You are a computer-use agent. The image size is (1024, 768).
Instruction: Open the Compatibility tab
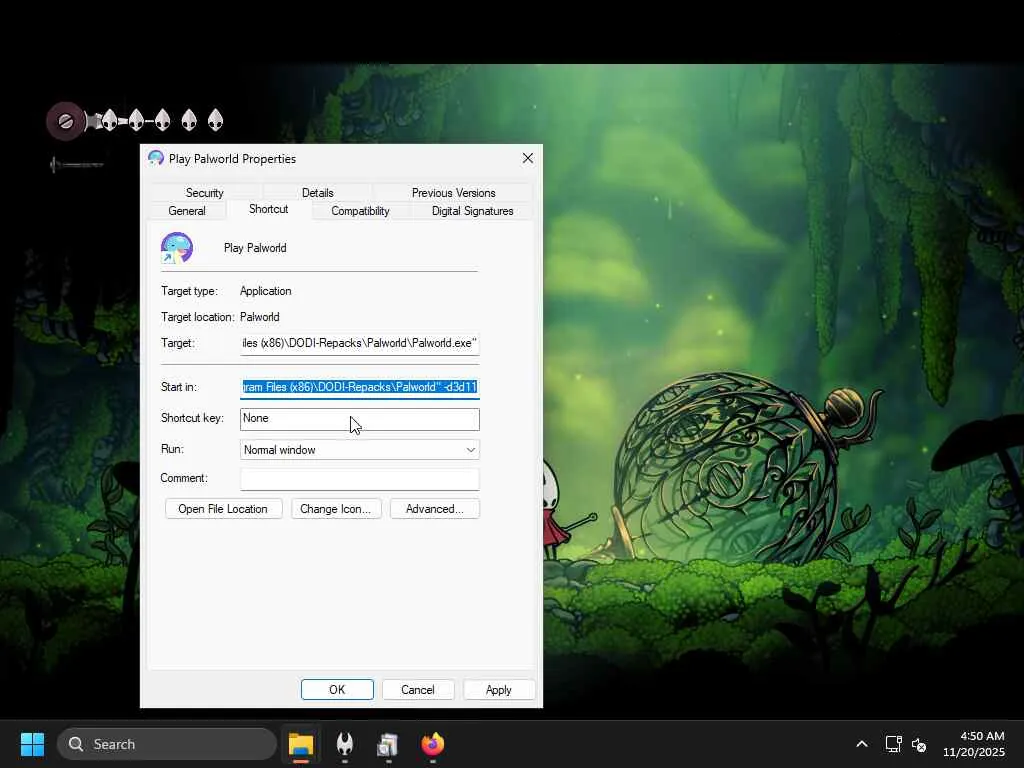click(360, 211)
